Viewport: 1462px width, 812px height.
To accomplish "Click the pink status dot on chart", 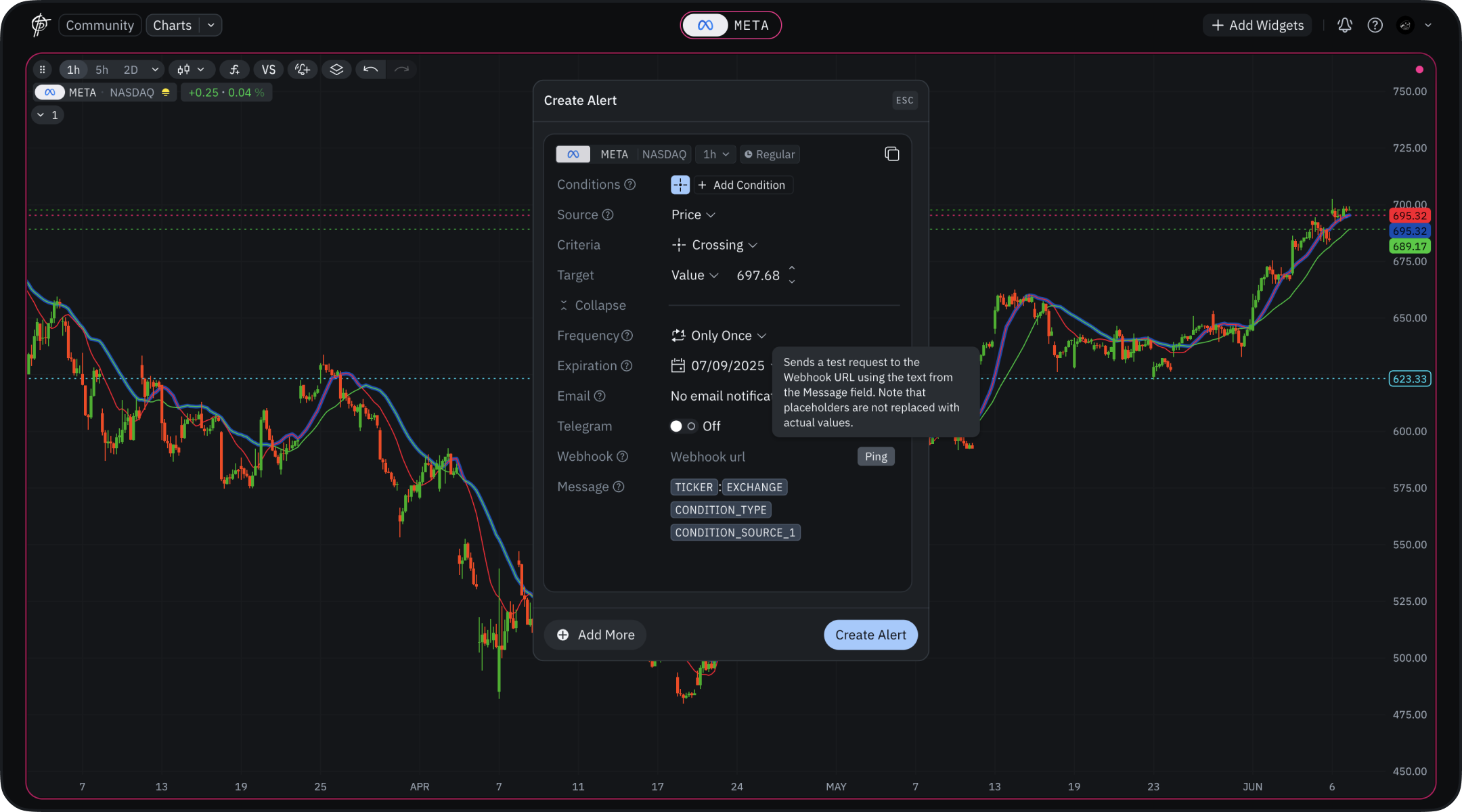I will [x=1419, y=70].
